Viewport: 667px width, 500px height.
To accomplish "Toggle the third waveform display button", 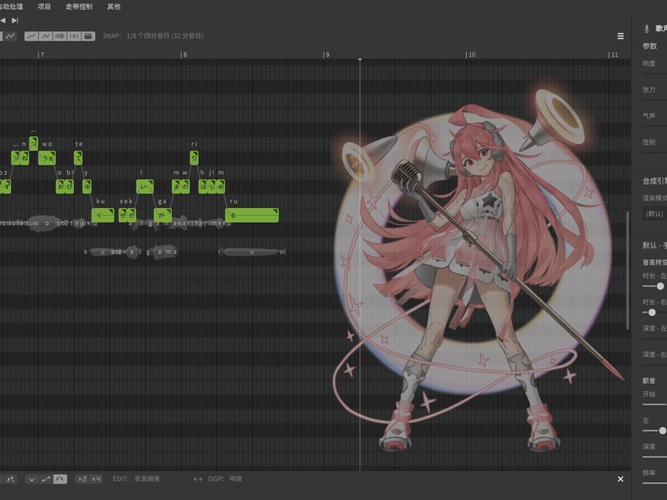I will [x=60, y=36].
